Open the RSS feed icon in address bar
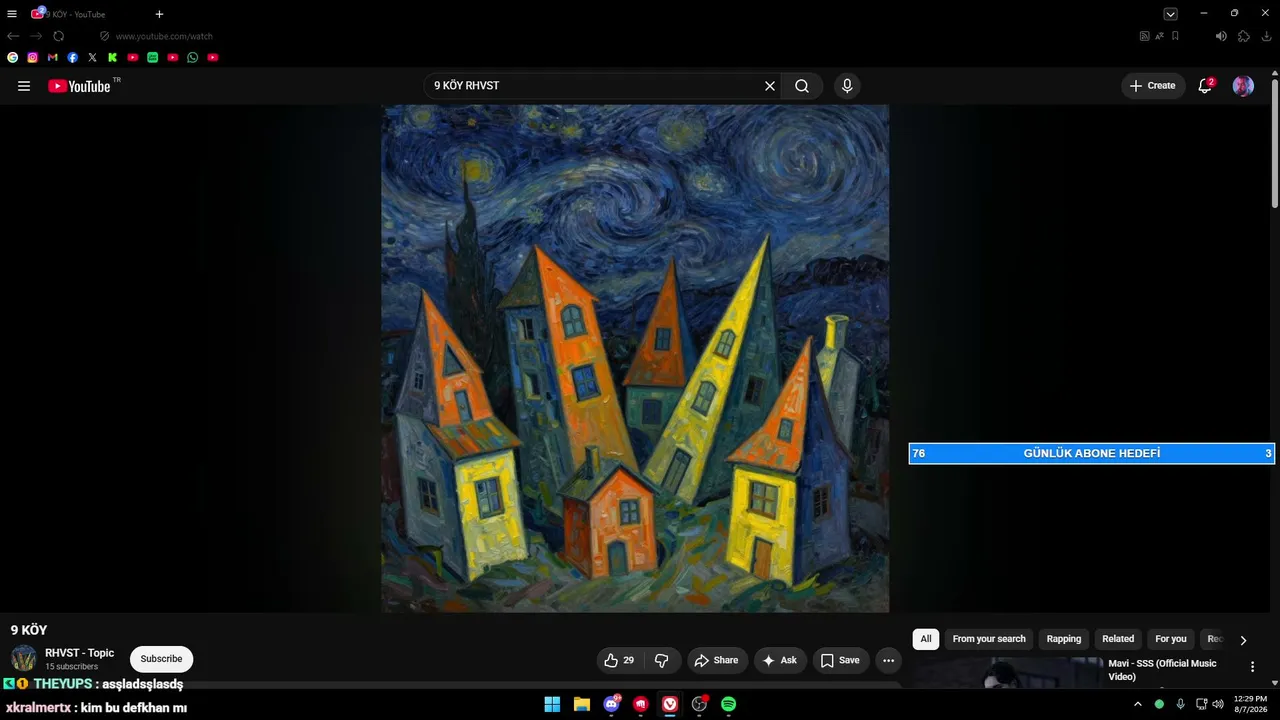 click(1145, 36)
